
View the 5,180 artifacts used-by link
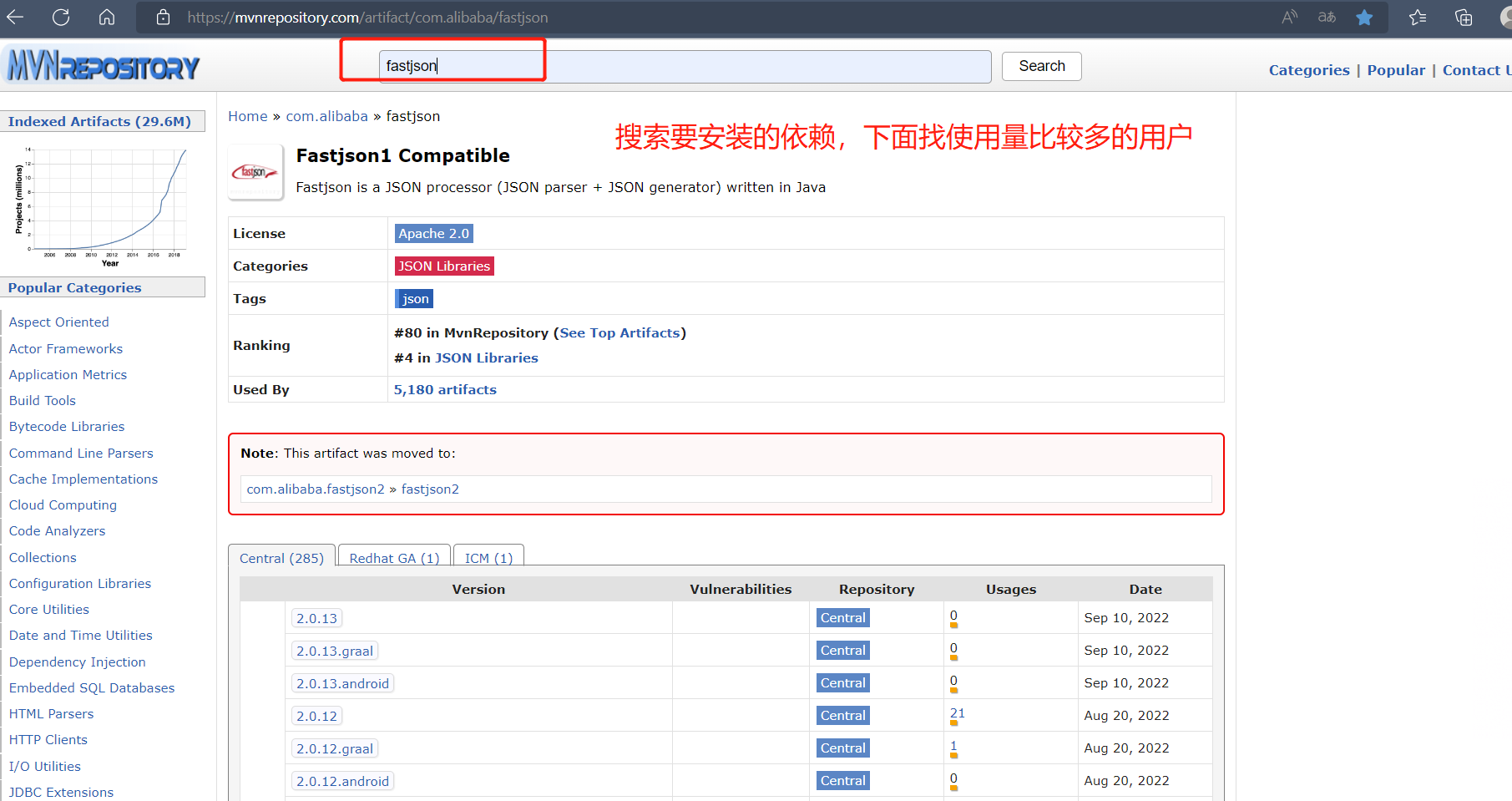click(445, 389)
